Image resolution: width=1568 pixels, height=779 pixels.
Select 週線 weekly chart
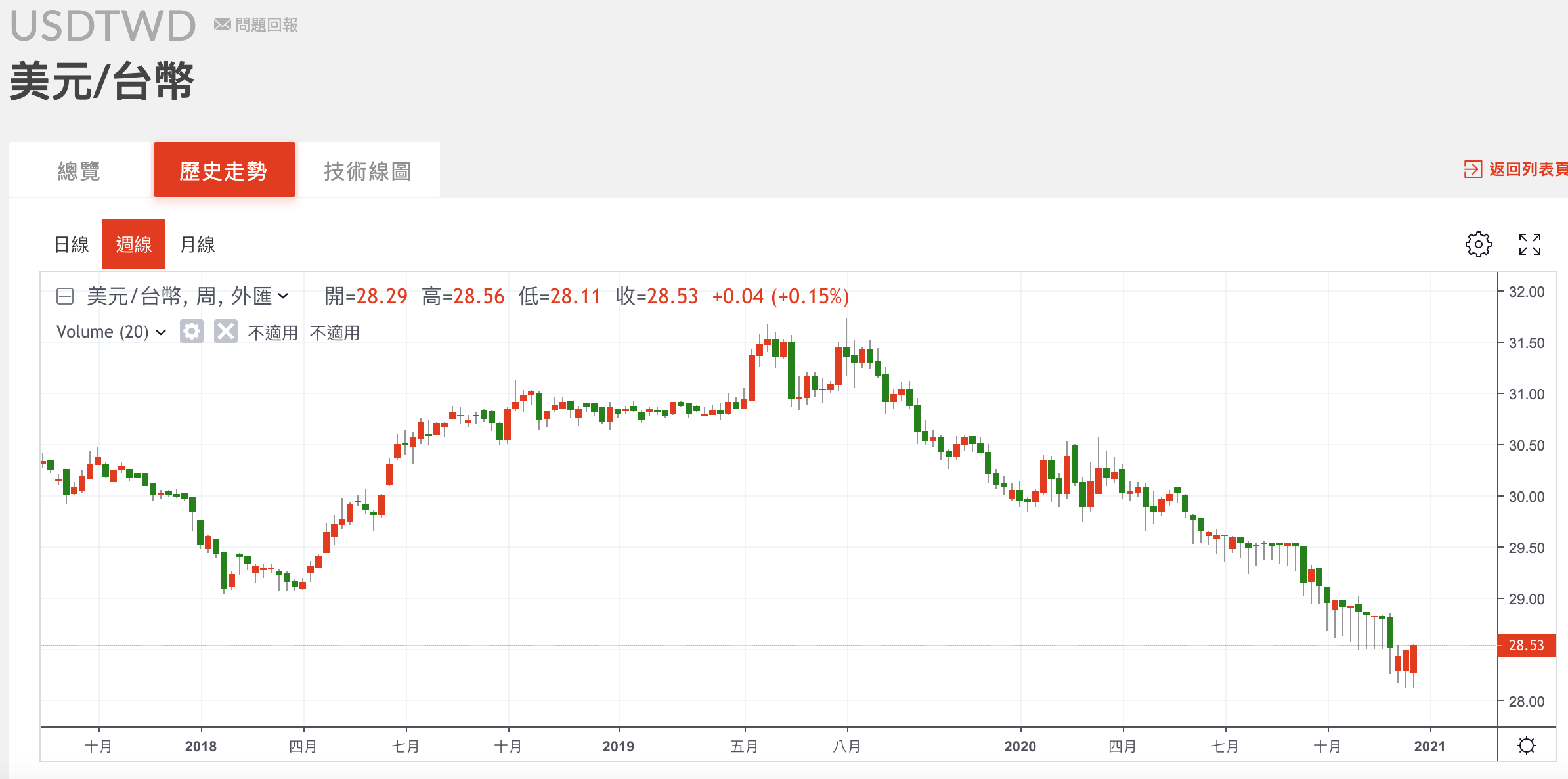[134, 244]
